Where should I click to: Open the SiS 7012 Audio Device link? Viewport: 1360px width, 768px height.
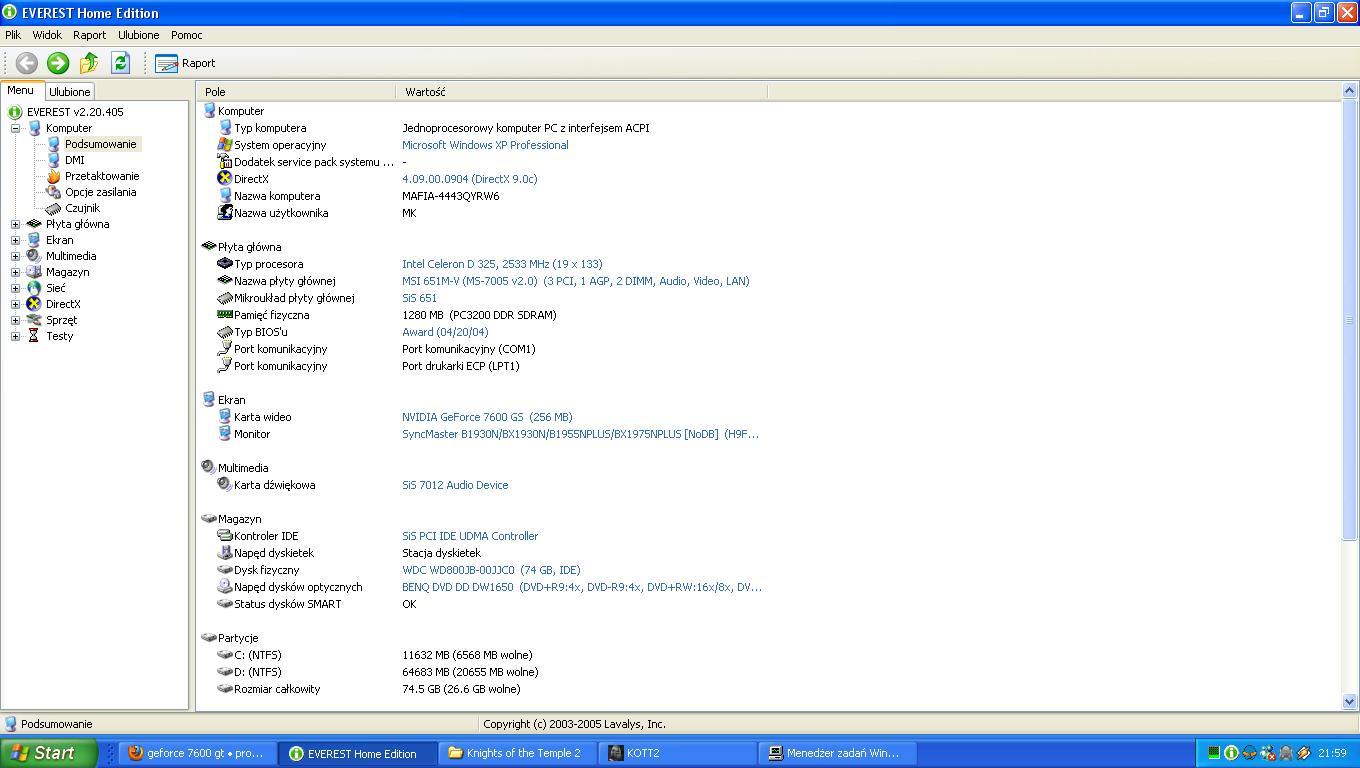tap(455, 485)
